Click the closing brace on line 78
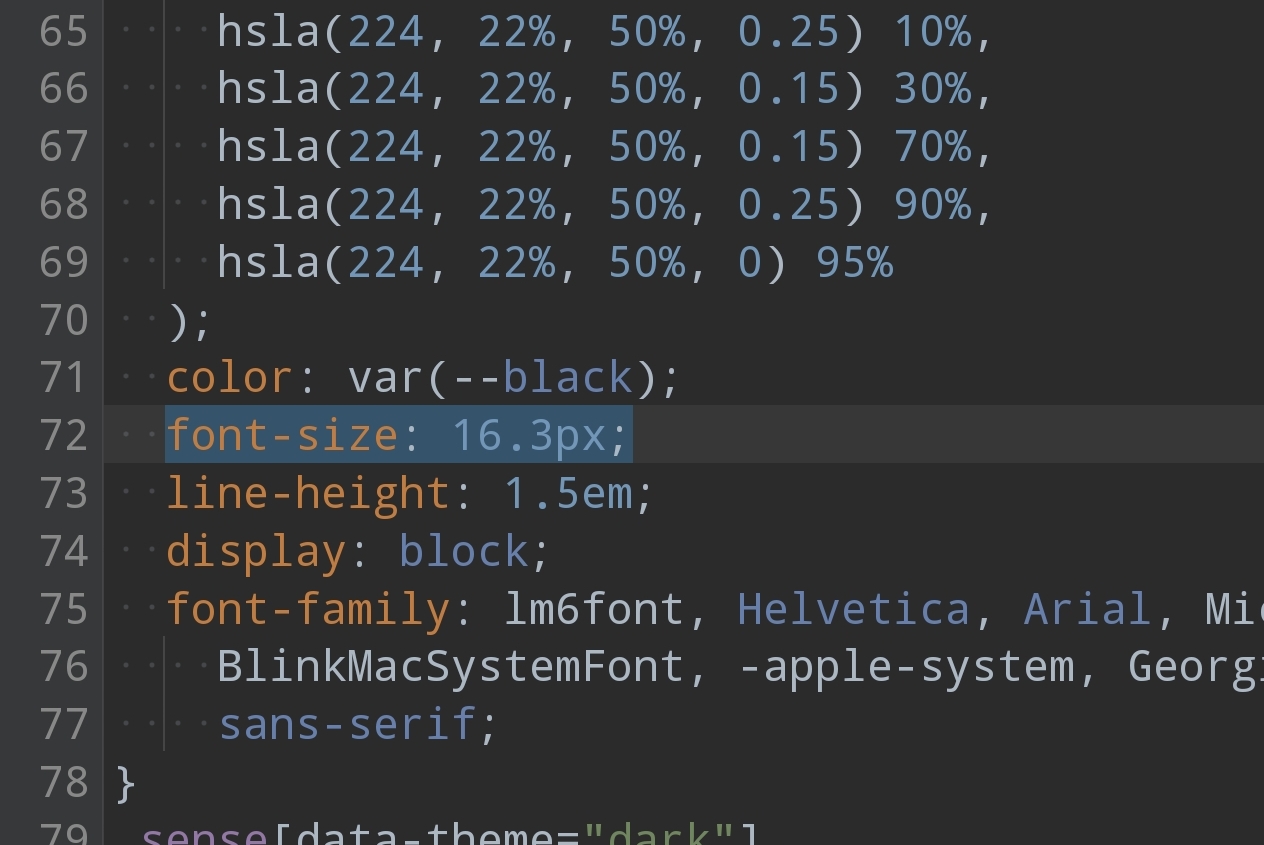1264x845 pixels. point(125,783)
